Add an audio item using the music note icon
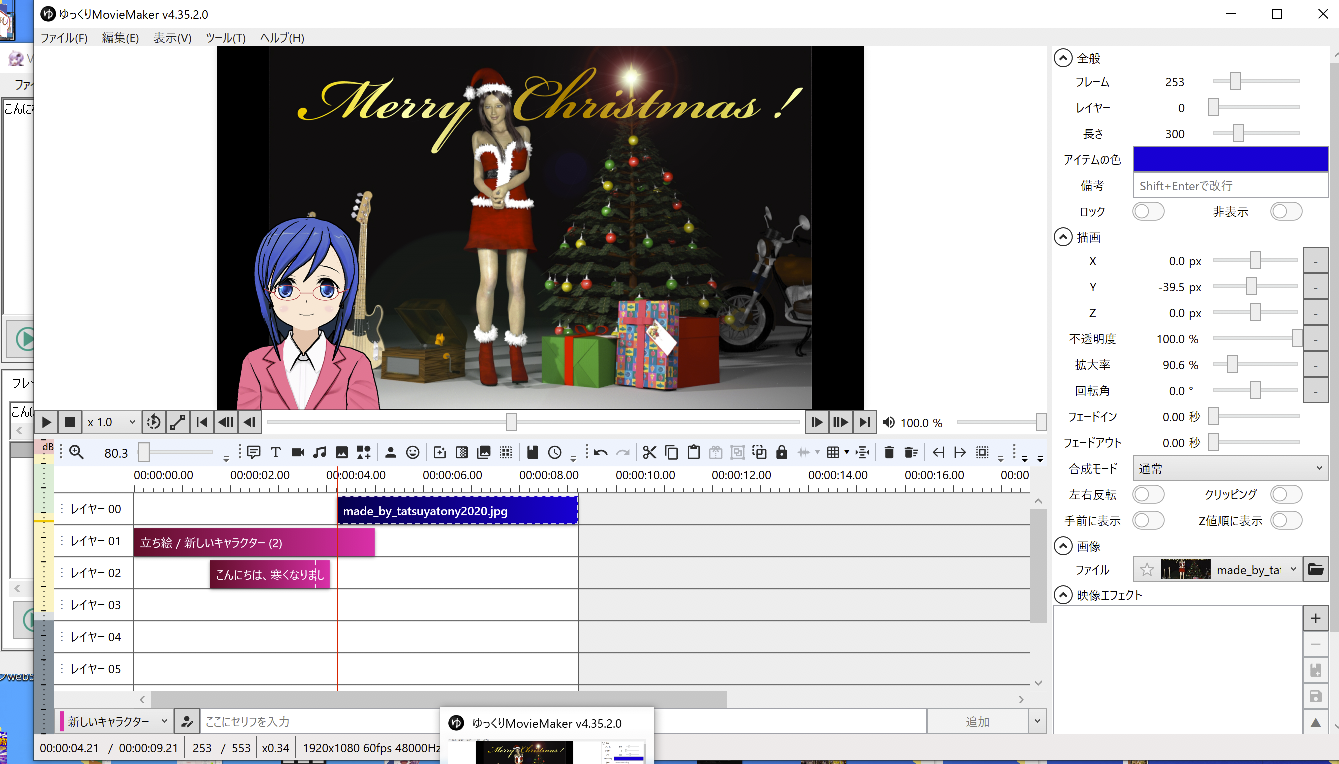The height and width of the screenshot is (764, 1339). (x=320, y=452)
